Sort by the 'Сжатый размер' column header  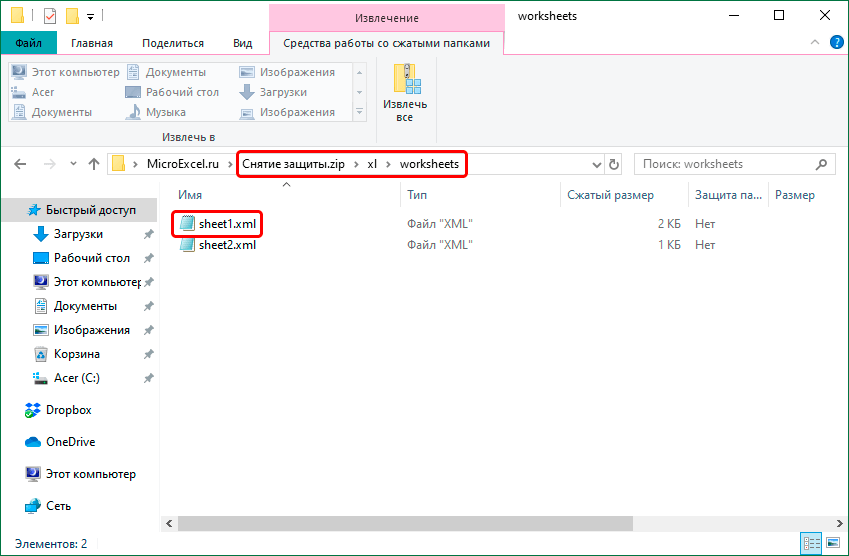click(x=610, y=195)
